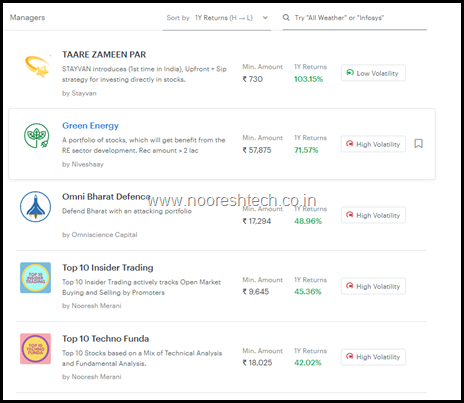The height and width of the screenshot is (403, 464).
Task: Open Top 10 Techno Funda smallcase
Action: pos(105,339)
